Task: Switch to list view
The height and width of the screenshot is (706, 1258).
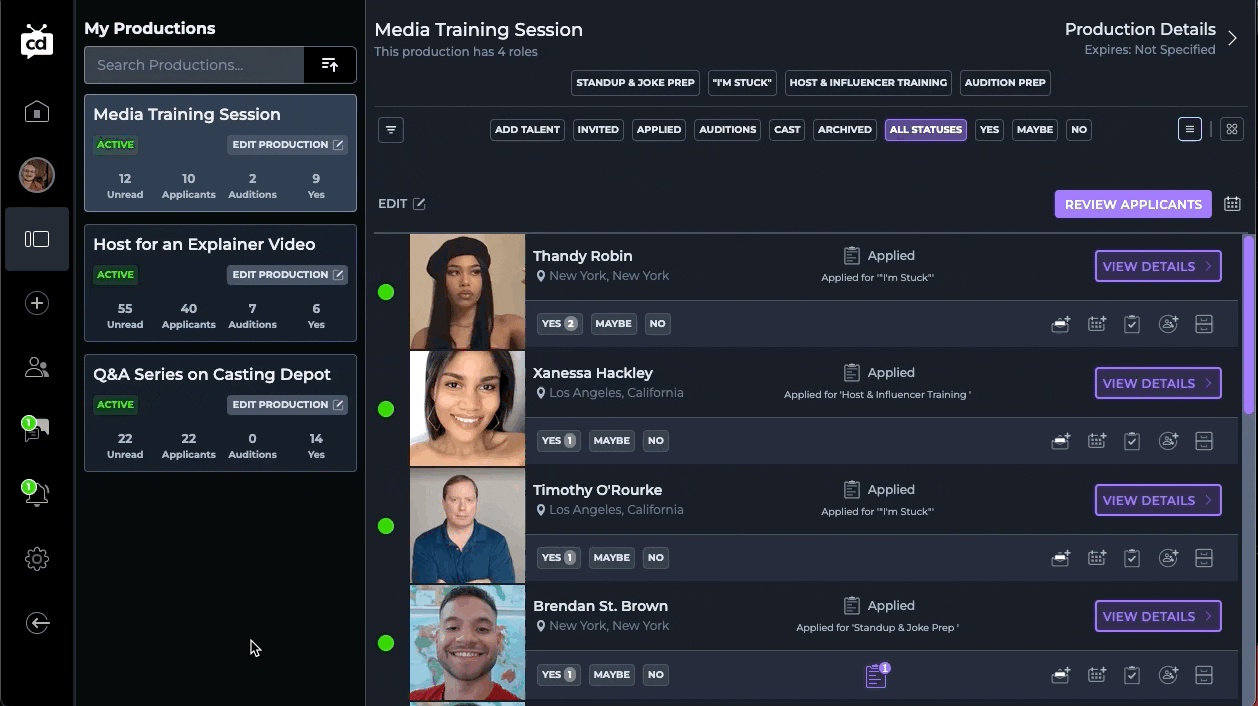Action: pos(1190,129)
